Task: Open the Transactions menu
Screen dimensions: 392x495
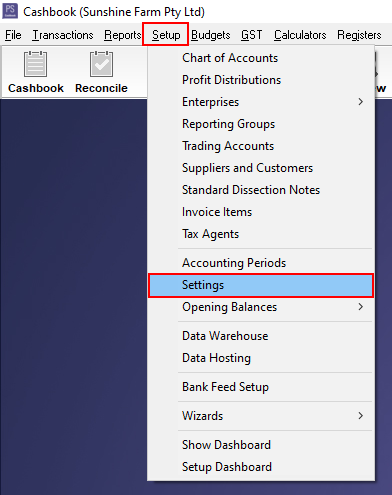Action: pos(63,35)
